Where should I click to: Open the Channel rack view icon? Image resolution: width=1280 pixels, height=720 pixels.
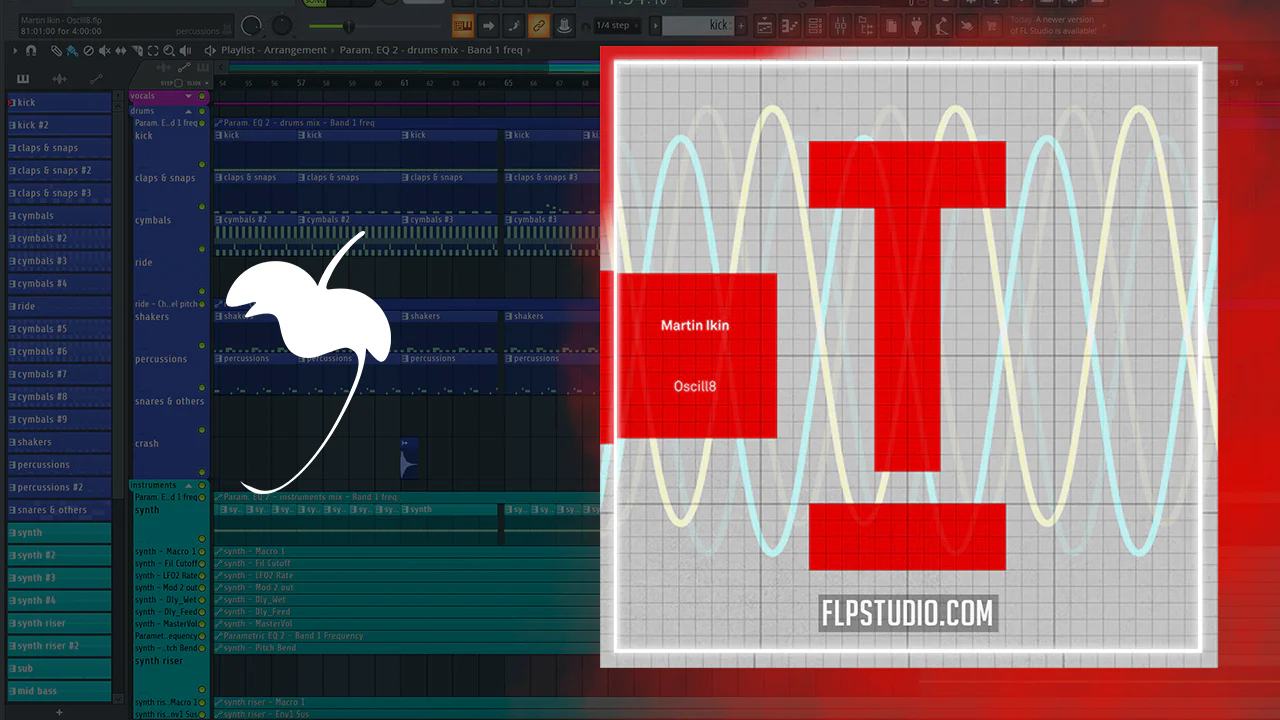click(x=816, y=25)
